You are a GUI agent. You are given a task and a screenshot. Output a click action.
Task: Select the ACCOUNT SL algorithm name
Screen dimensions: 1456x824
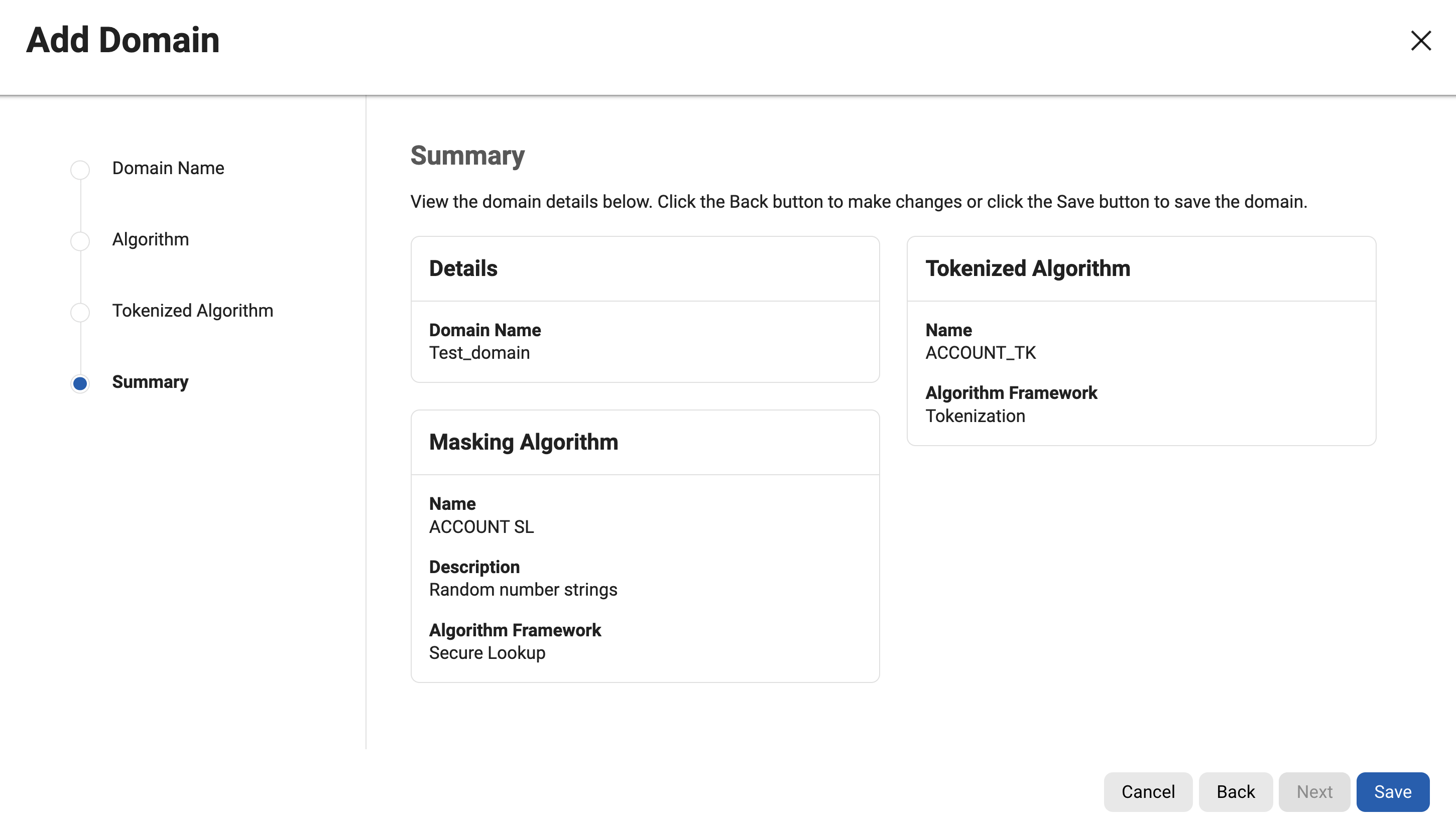481,527
